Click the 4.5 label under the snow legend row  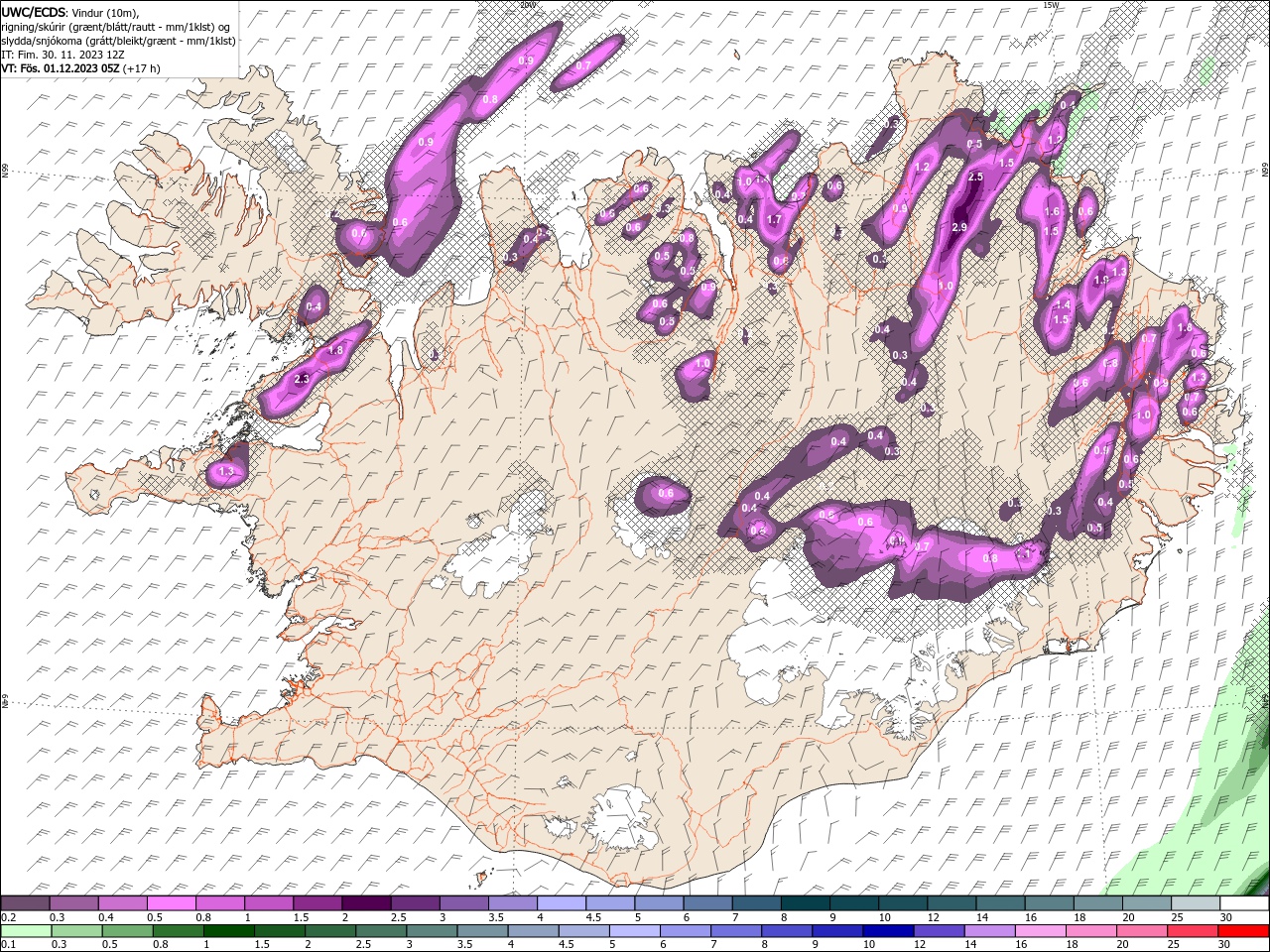(x=593, y=917)
